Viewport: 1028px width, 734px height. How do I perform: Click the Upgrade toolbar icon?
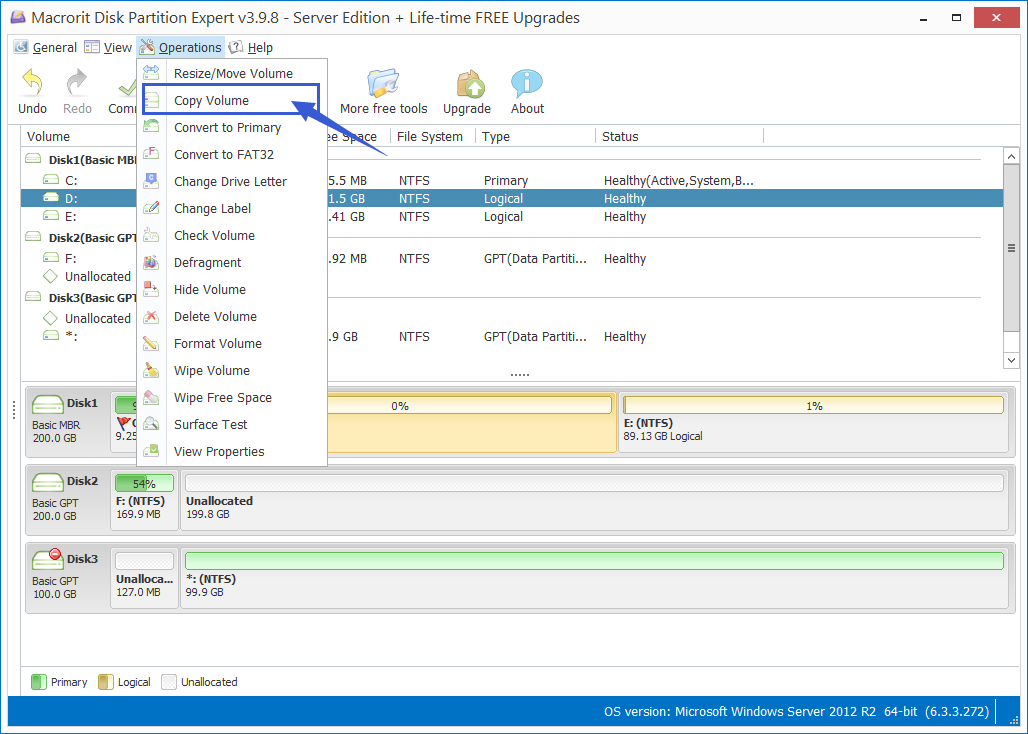pos(470,85)
